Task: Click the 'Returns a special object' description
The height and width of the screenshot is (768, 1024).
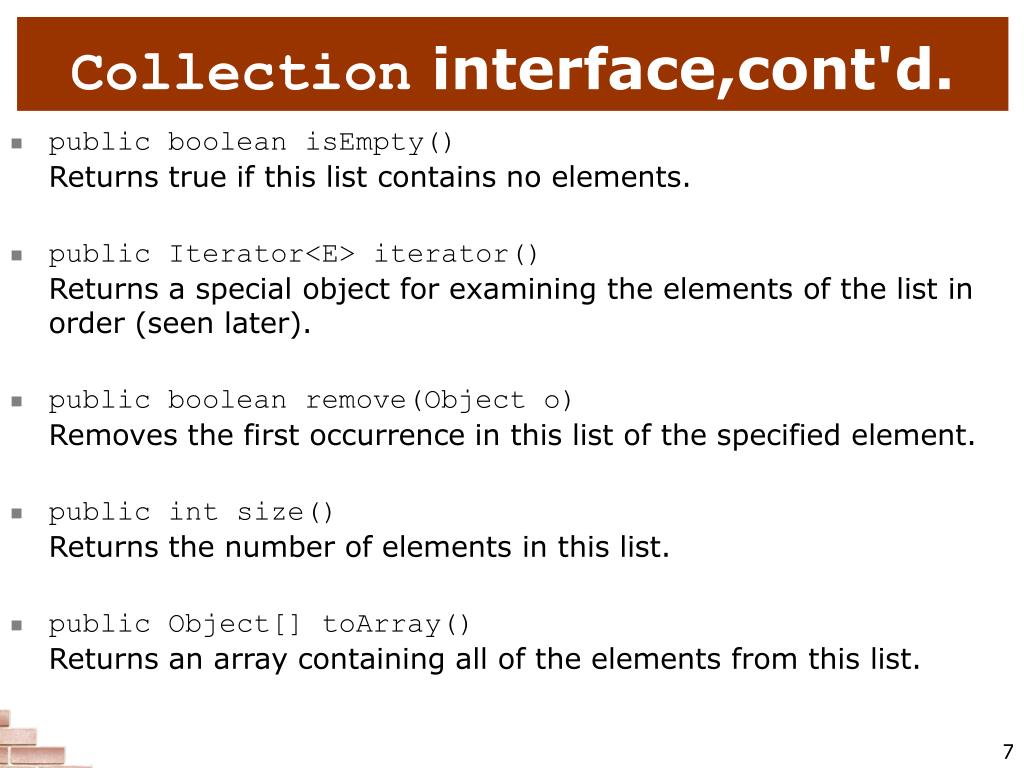Action: point(511,306)
